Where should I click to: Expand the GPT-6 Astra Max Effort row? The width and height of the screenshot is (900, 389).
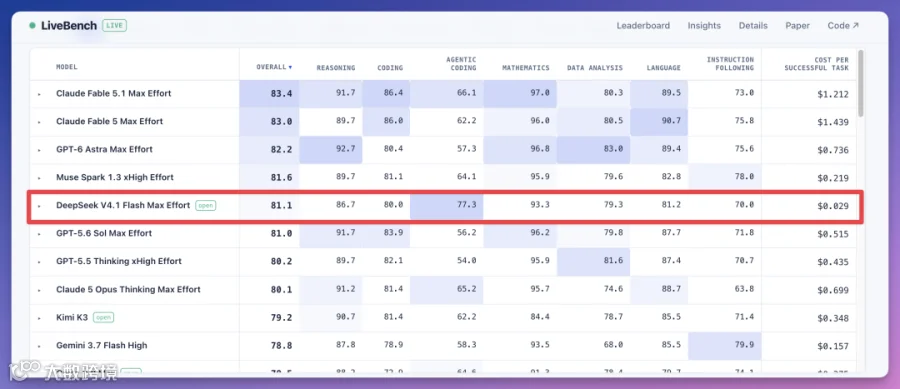pos(40,150)
